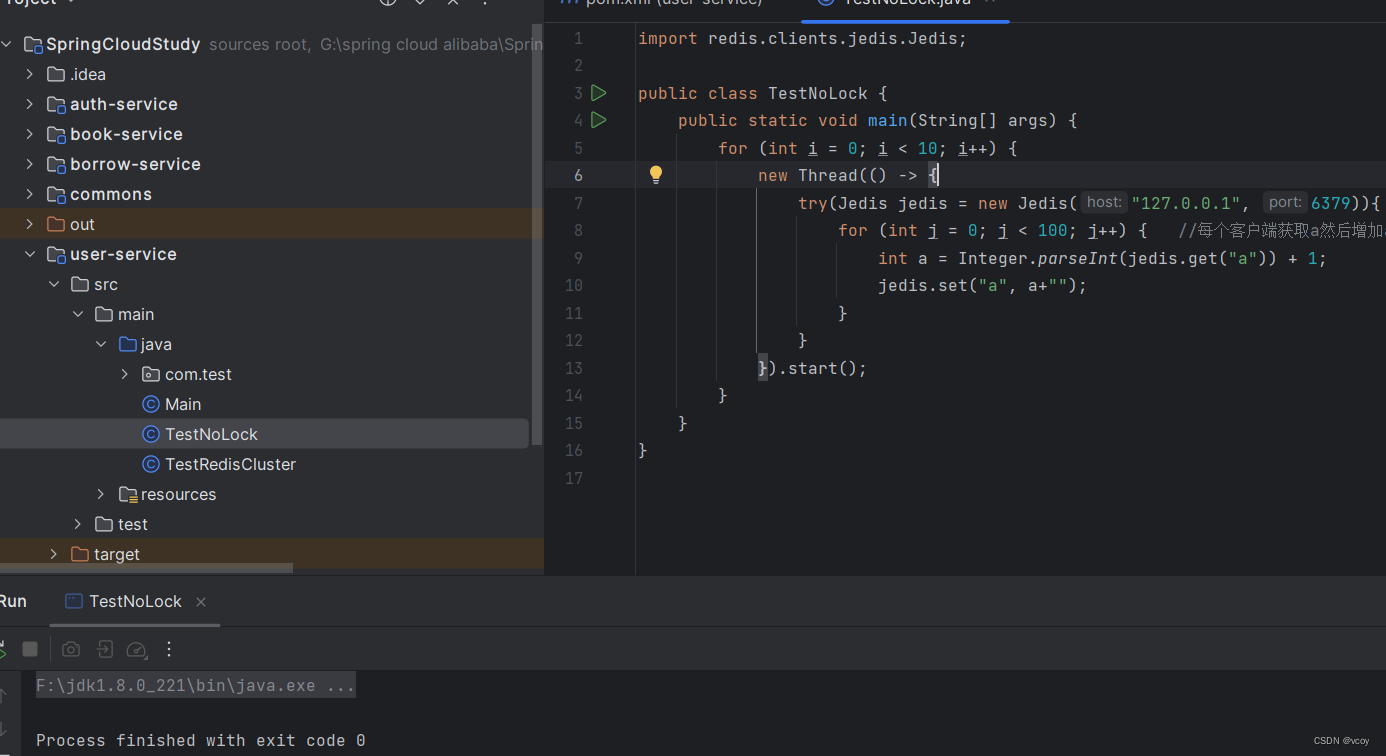Click the 'port:' parameter hint on line 7
The image size is (1386, 756).
point(1285,202)
